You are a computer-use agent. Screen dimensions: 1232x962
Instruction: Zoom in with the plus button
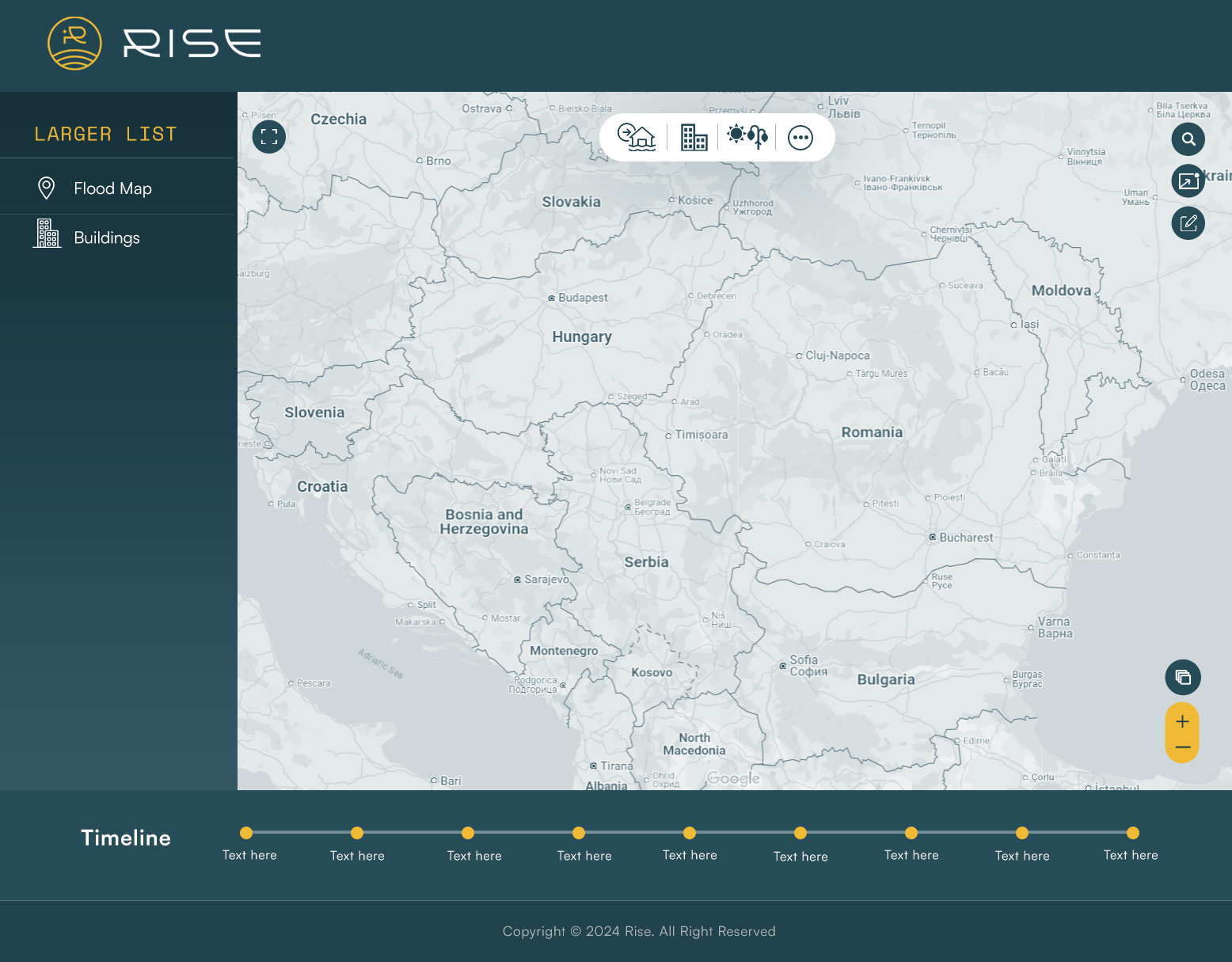click(1182, 721)
